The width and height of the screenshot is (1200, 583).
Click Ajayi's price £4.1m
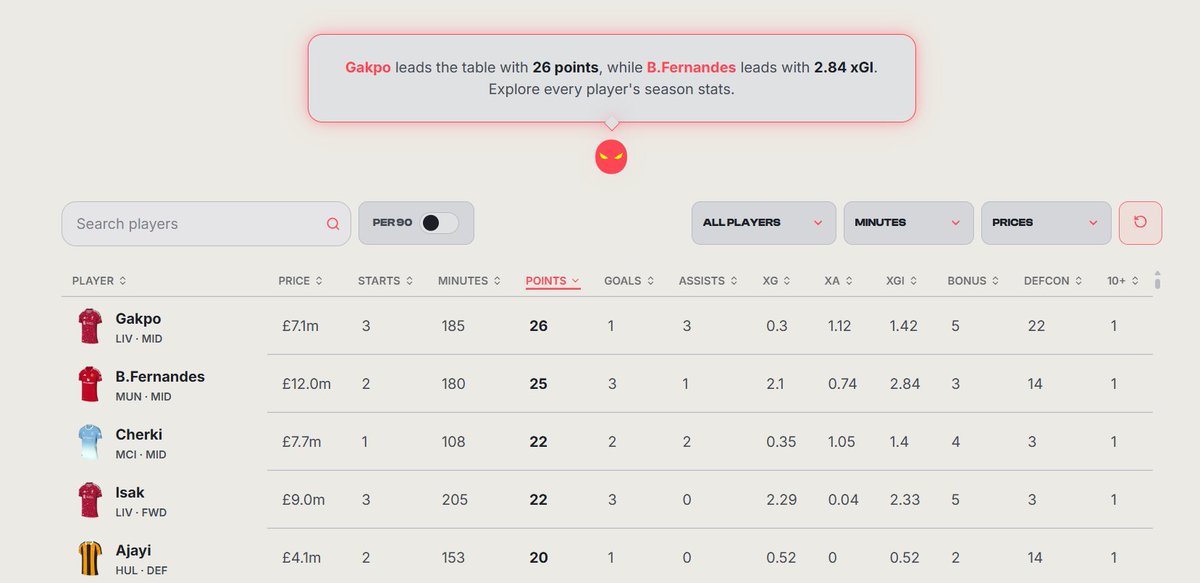[x=299, y=558]
